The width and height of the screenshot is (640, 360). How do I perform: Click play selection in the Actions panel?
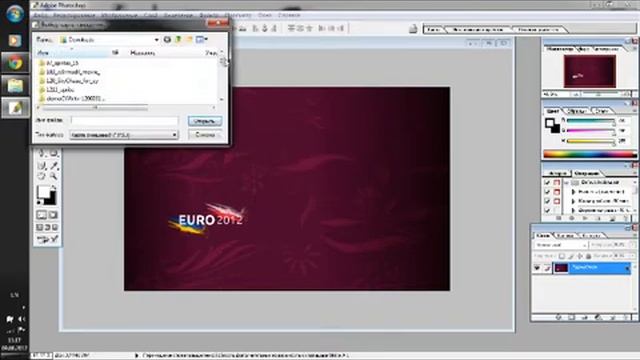point(585,218)
